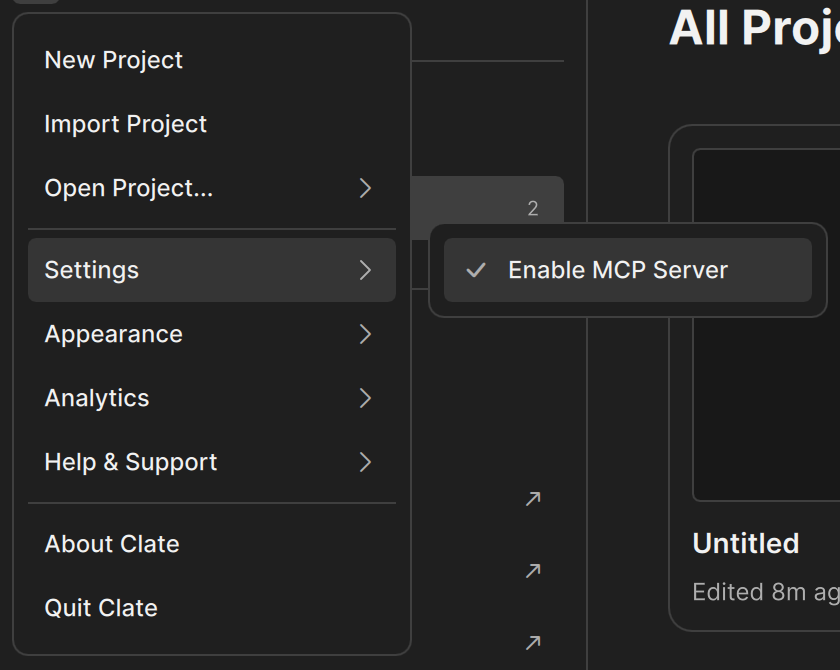Open Help & Support submenu
The image size is (840, 670).
click(212, 462)
